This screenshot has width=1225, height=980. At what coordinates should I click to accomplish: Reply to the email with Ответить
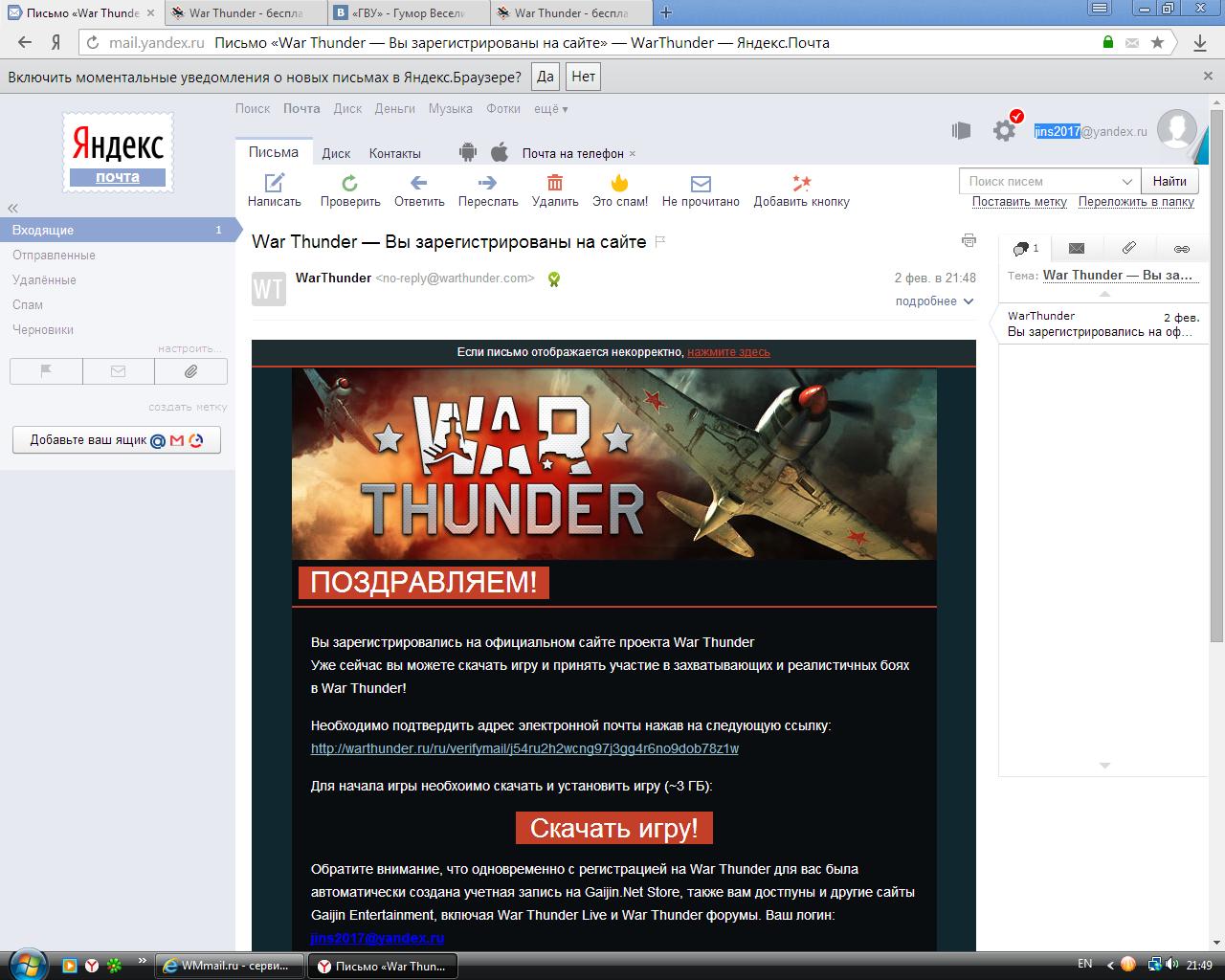pyautogui.click(x=419, y=190)
